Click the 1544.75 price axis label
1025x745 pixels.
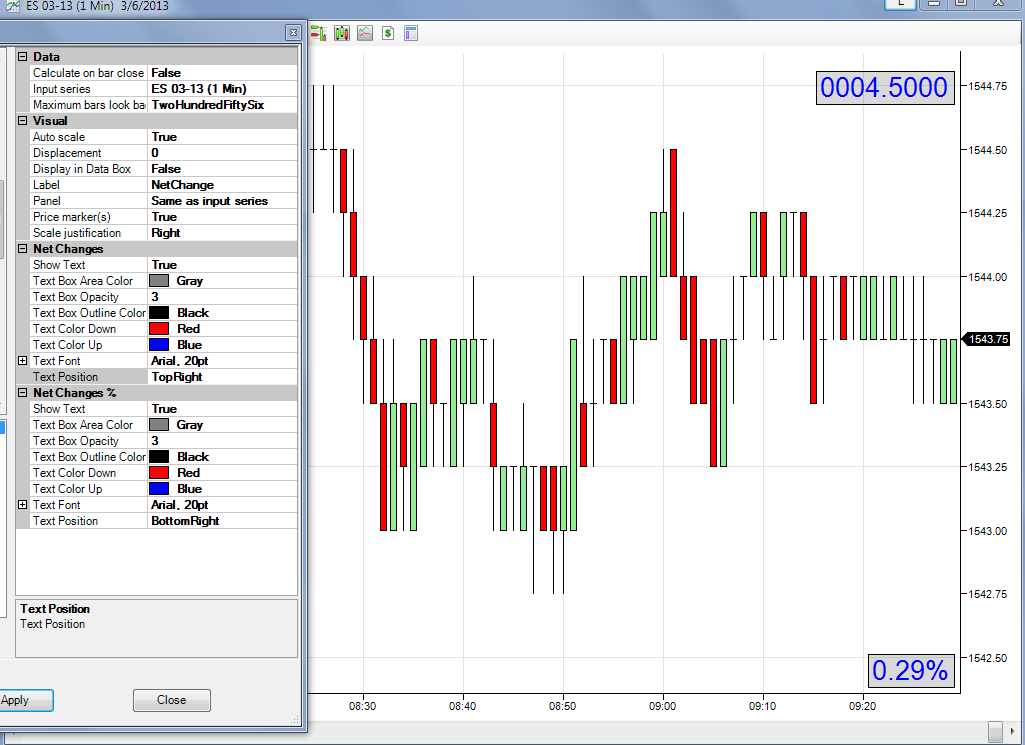coord(988,86)
